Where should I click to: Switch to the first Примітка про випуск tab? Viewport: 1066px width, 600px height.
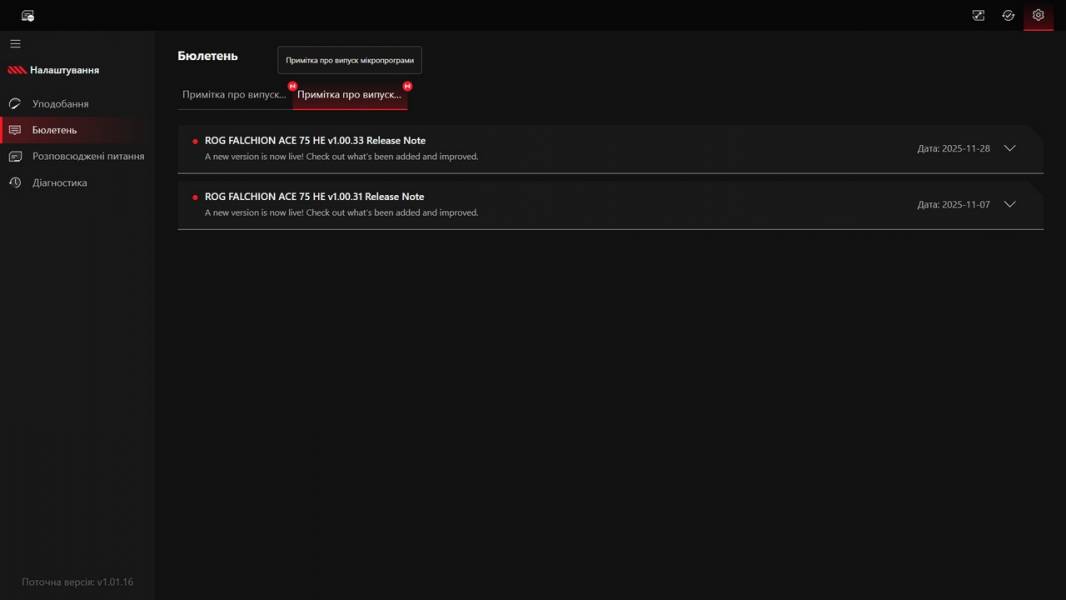(234, 95)
